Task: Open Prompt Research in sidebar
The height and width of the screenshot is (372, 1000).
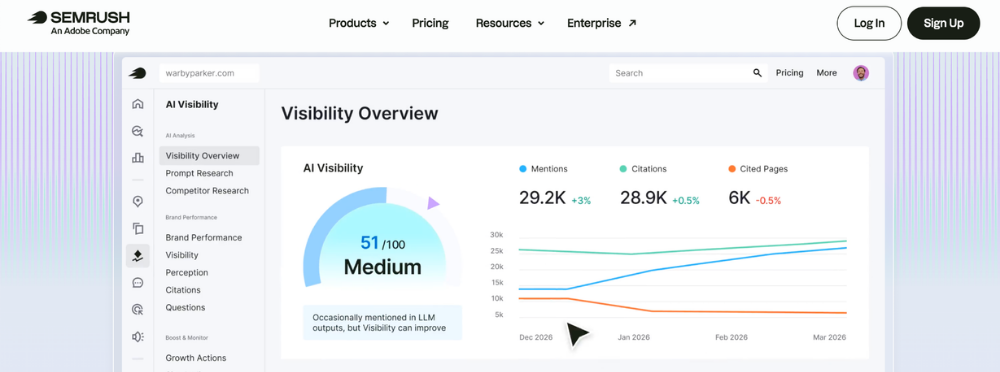Action: [x=200, y=173]
